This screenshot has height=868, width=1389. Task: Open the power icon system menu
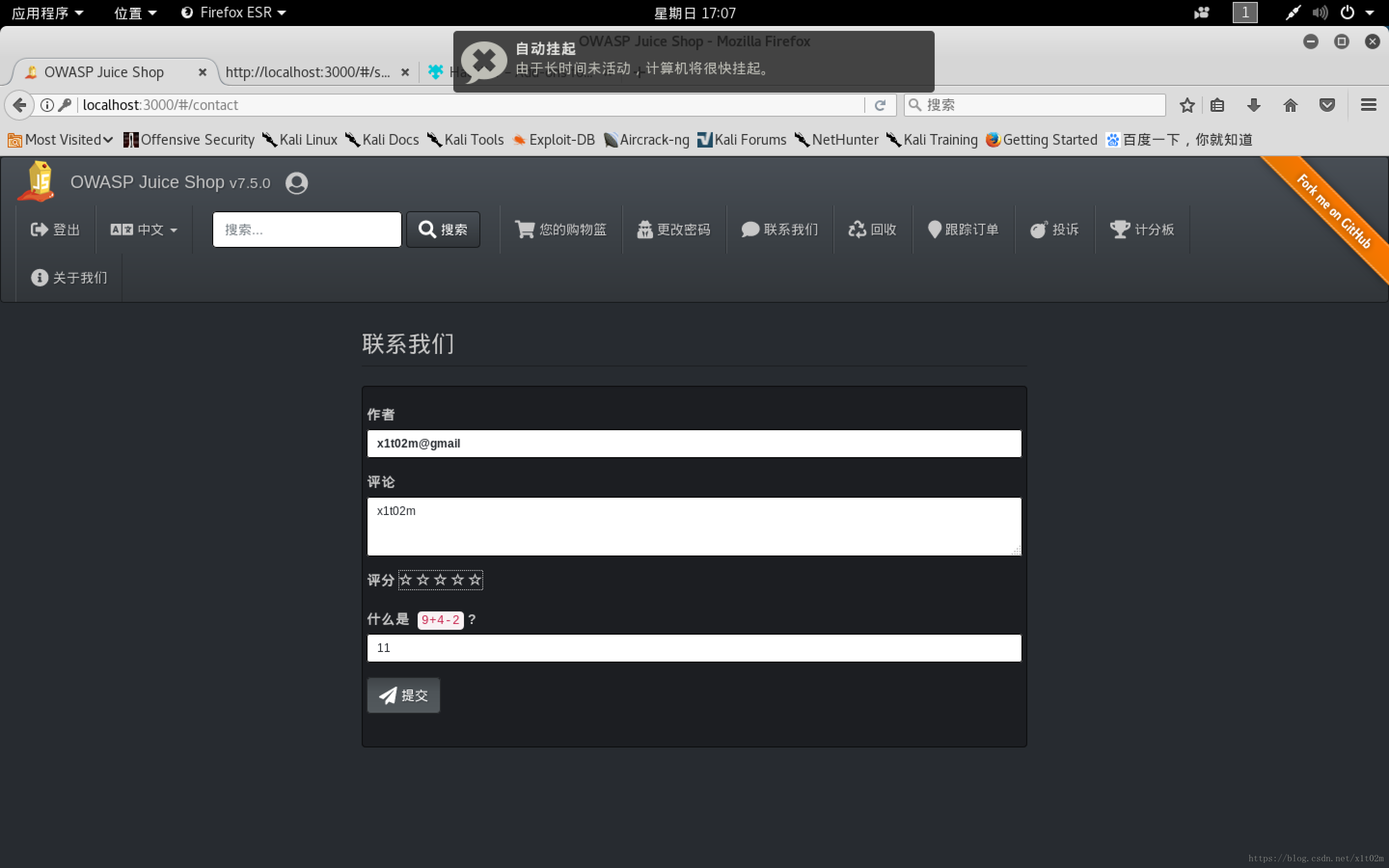(x=1347, y=13)
